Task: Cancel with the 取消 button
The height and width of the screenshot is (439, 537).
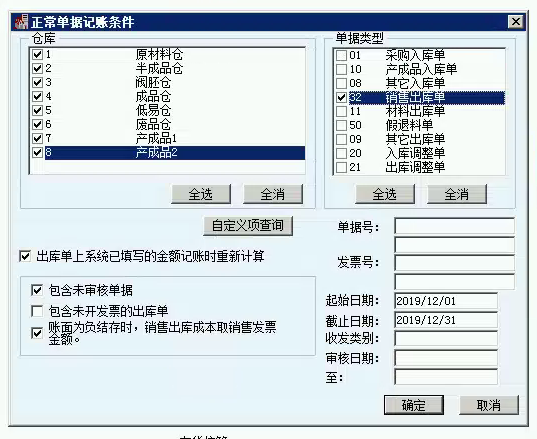Action: tap(489, 405)
